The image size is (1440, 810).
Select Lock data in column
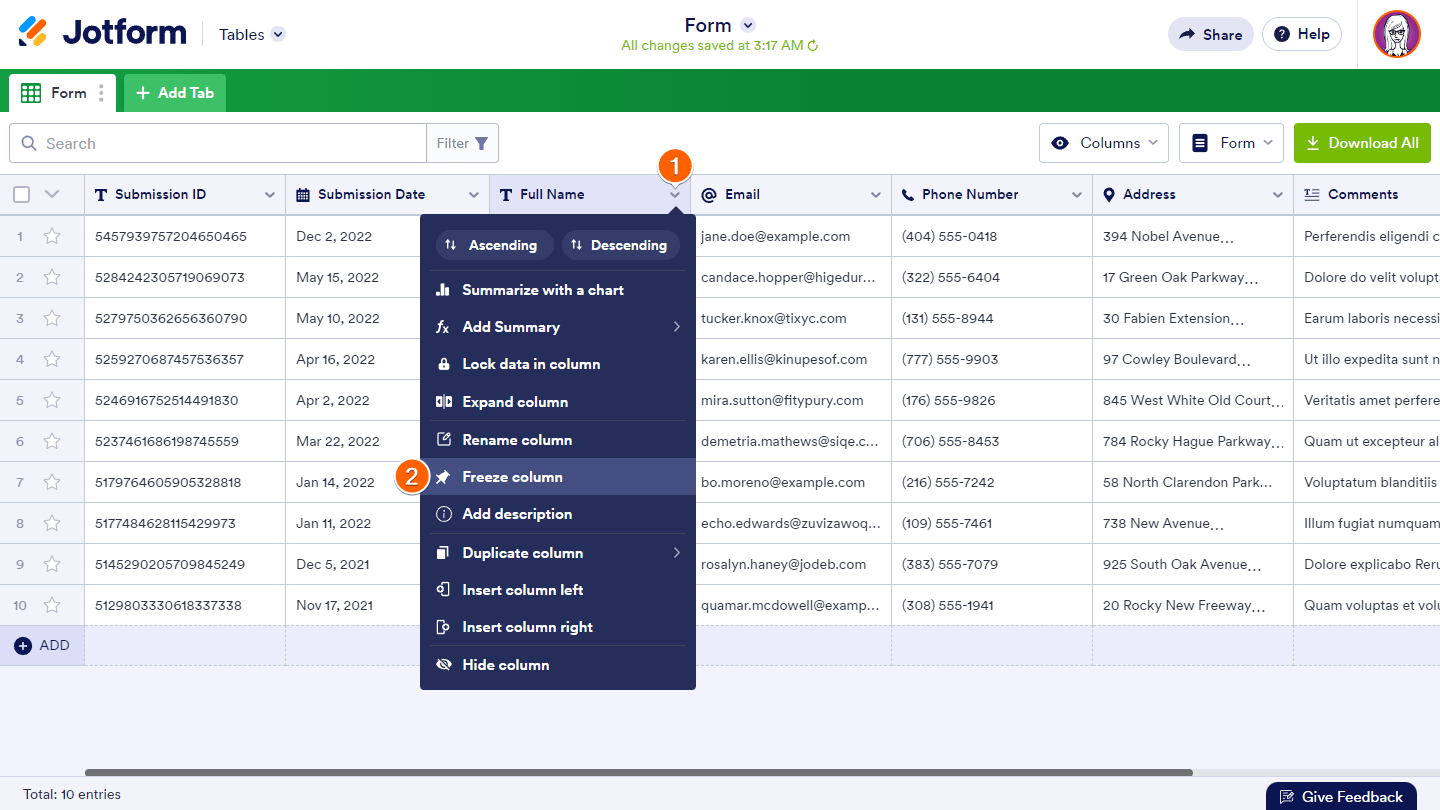coord(530,364)
